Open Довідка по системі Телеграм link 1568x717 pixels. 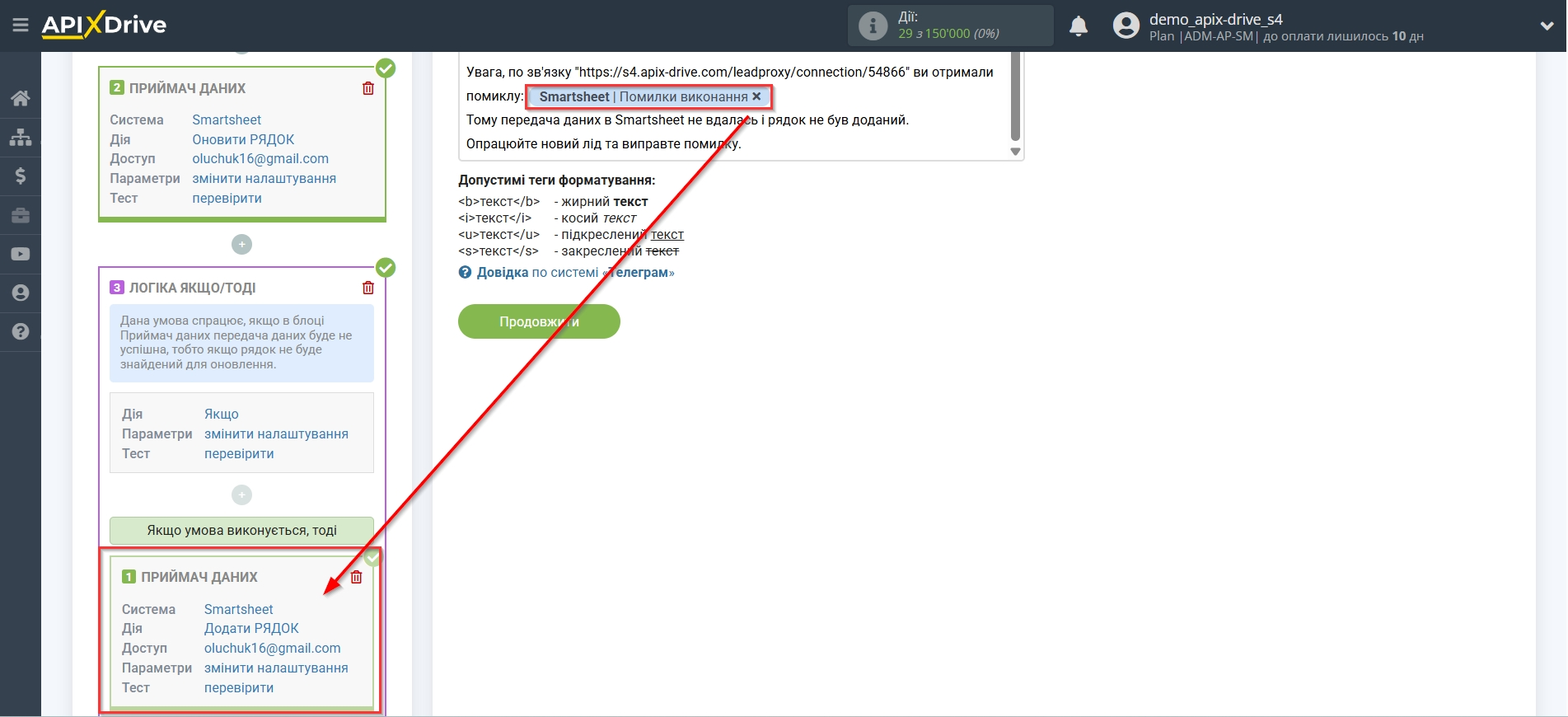[x=575, y=273]
